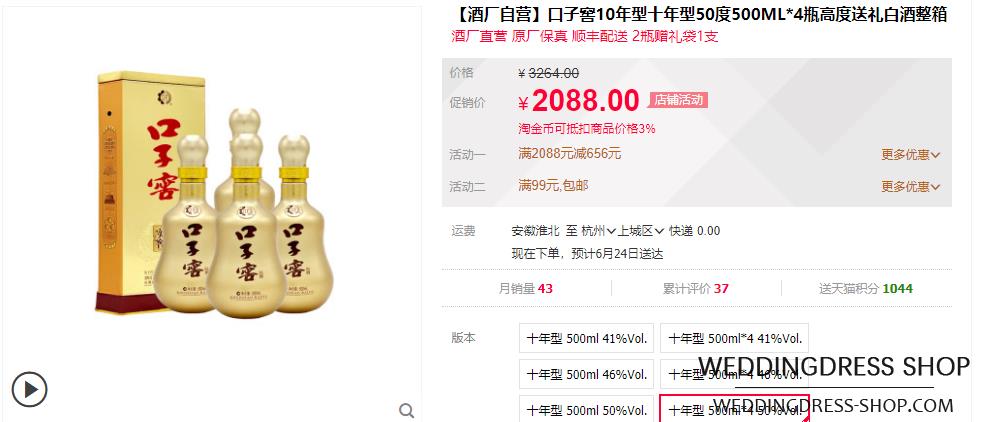Expand 更多优惠 next to 活动二

point(911,187)
